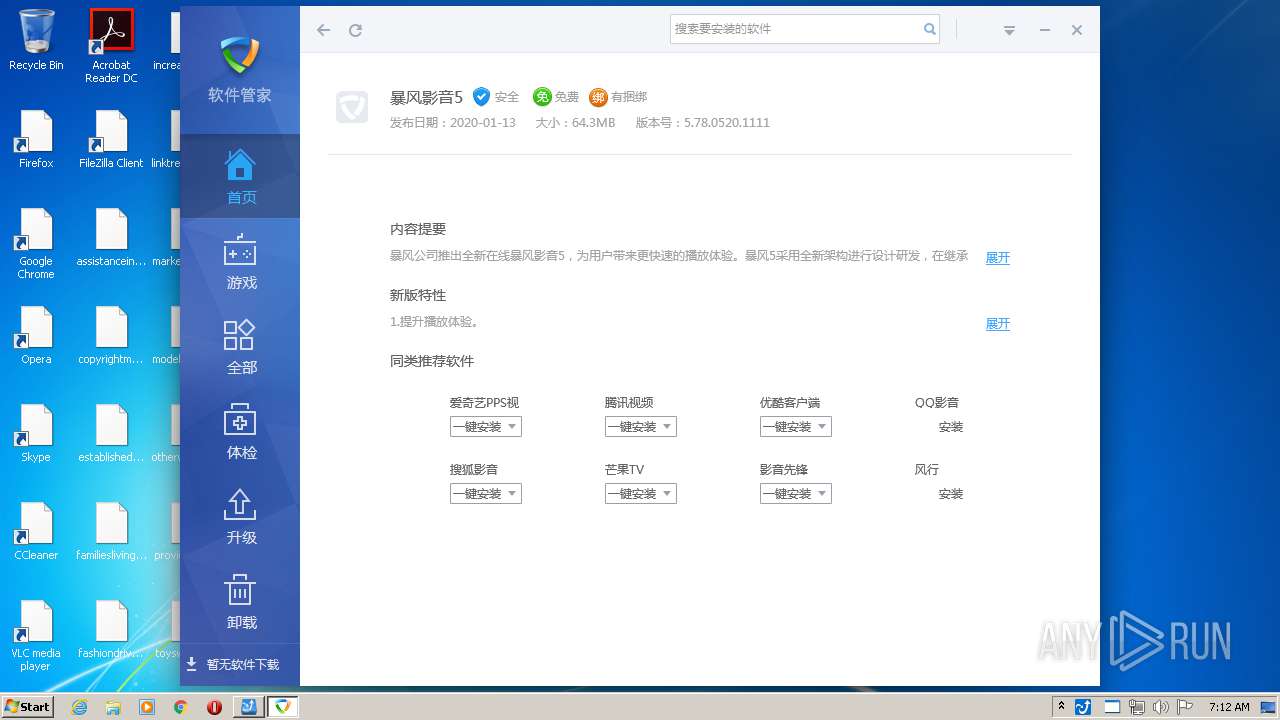Screen dimensions: 1280x720
Task: Open the Google Chrome desktop shortcut
Action: [36, 243]
